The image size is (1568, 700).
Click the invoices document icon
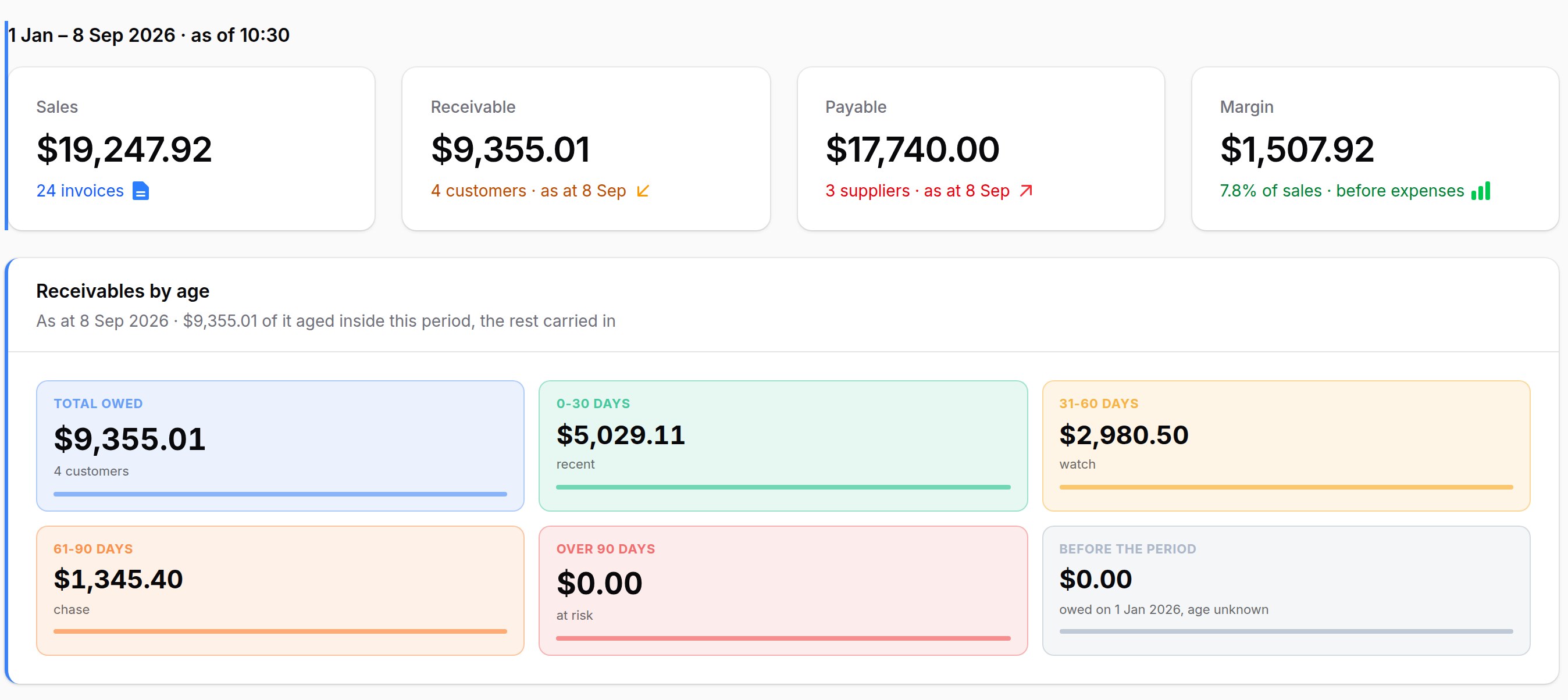141,191
